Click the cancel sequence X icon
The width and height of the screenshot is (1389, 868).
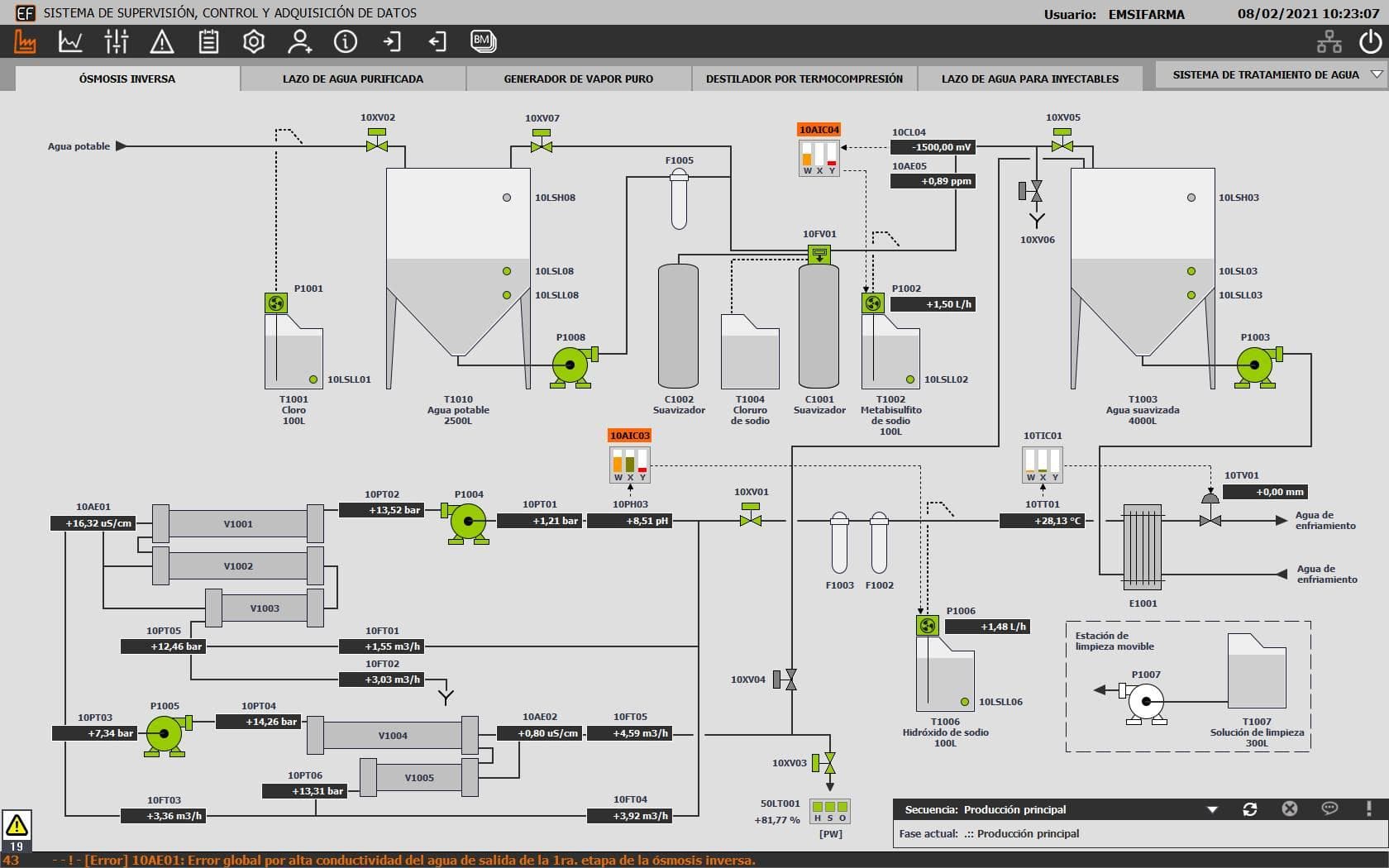1289,808
